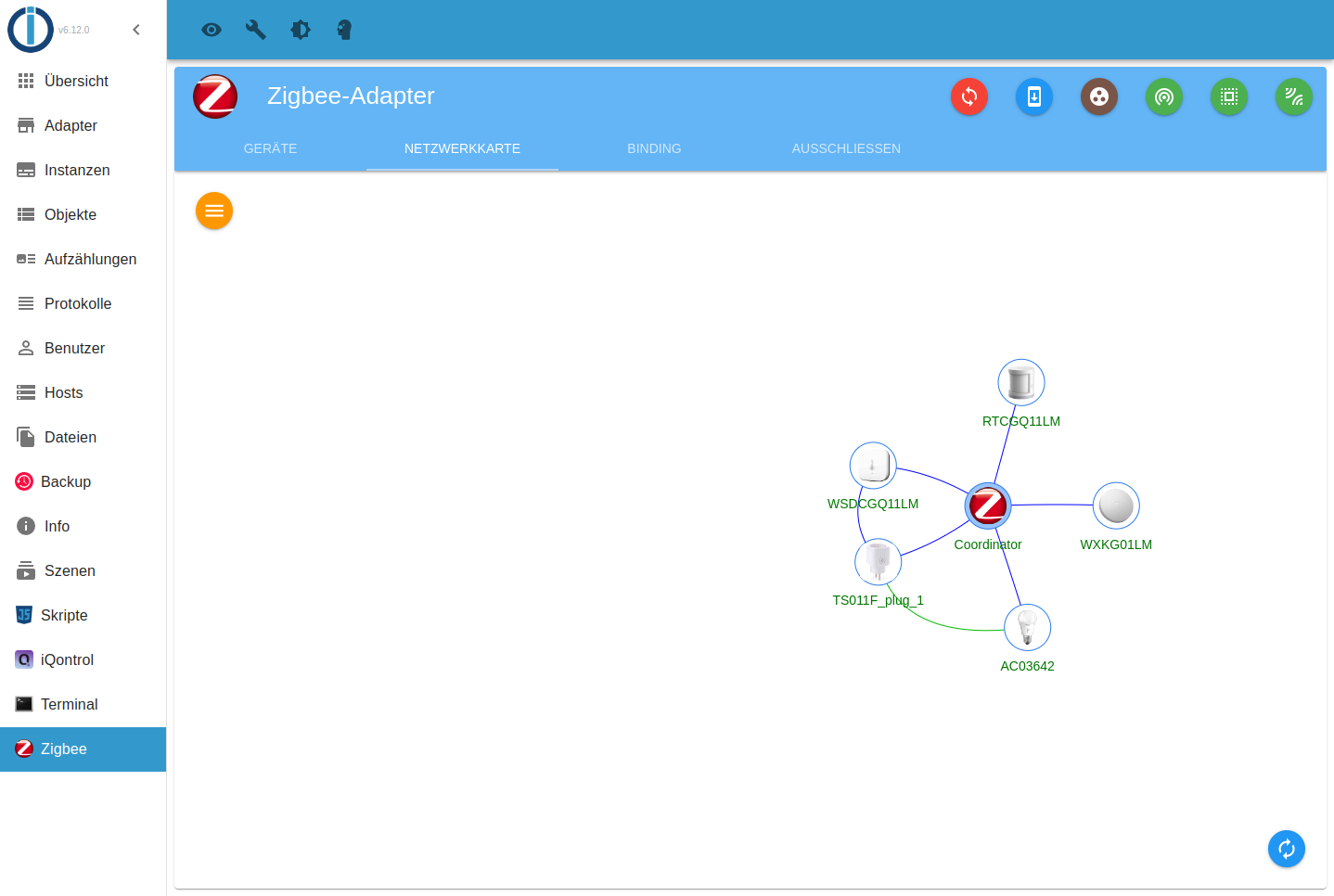The height and width of the screenshot is (896, 1334).
Task: Open Benutzer in the sidebar
Action: [83, 349]
